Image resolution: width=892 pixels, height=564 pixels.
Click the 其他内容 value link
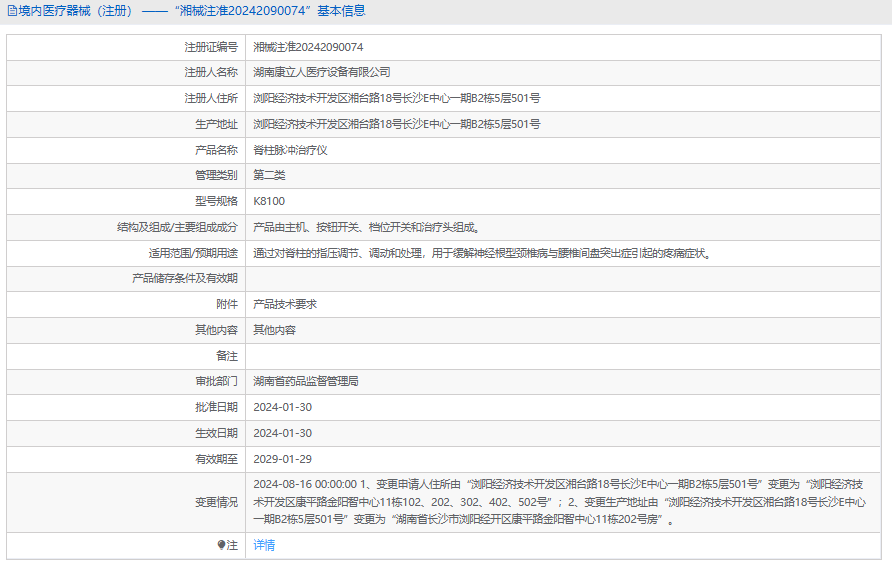click(274, 330)
